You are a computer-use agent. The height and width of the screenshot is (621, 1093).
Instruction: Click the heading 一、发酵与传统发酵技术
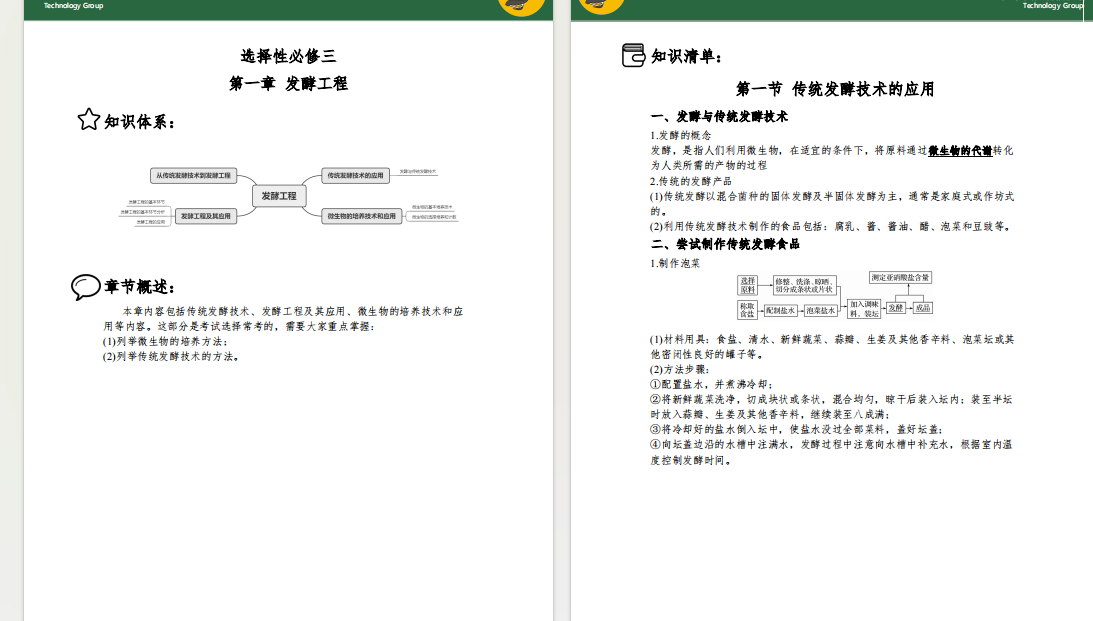pyautogui.click(x=719, y=116)
